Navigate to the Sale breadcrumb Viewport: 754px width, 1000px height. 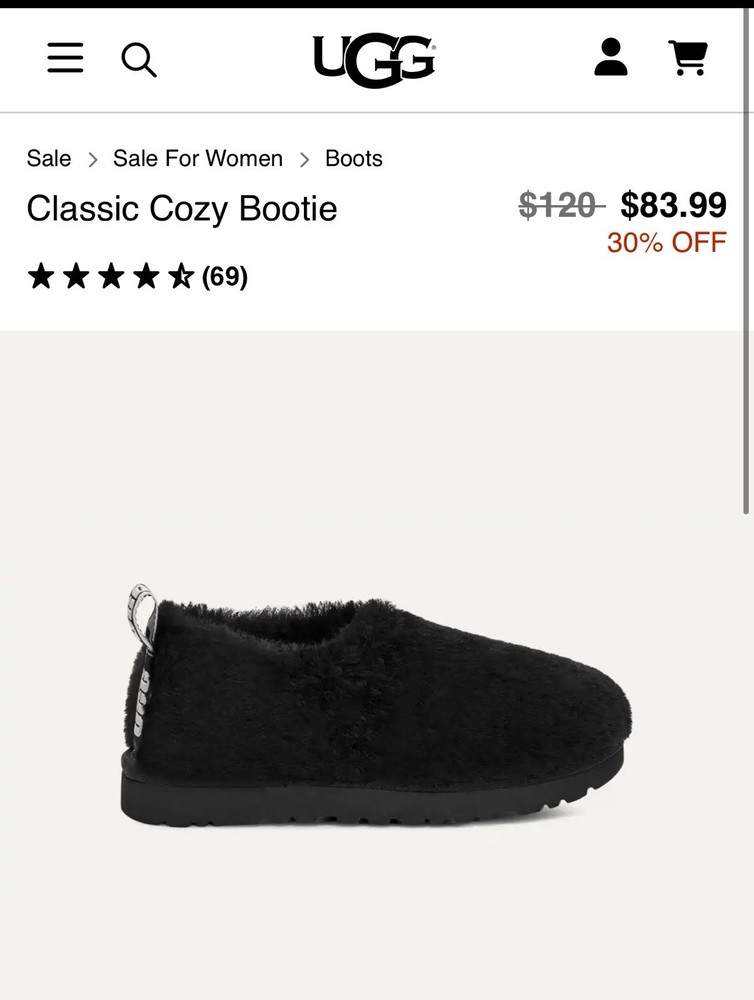(x=49, y=158)
